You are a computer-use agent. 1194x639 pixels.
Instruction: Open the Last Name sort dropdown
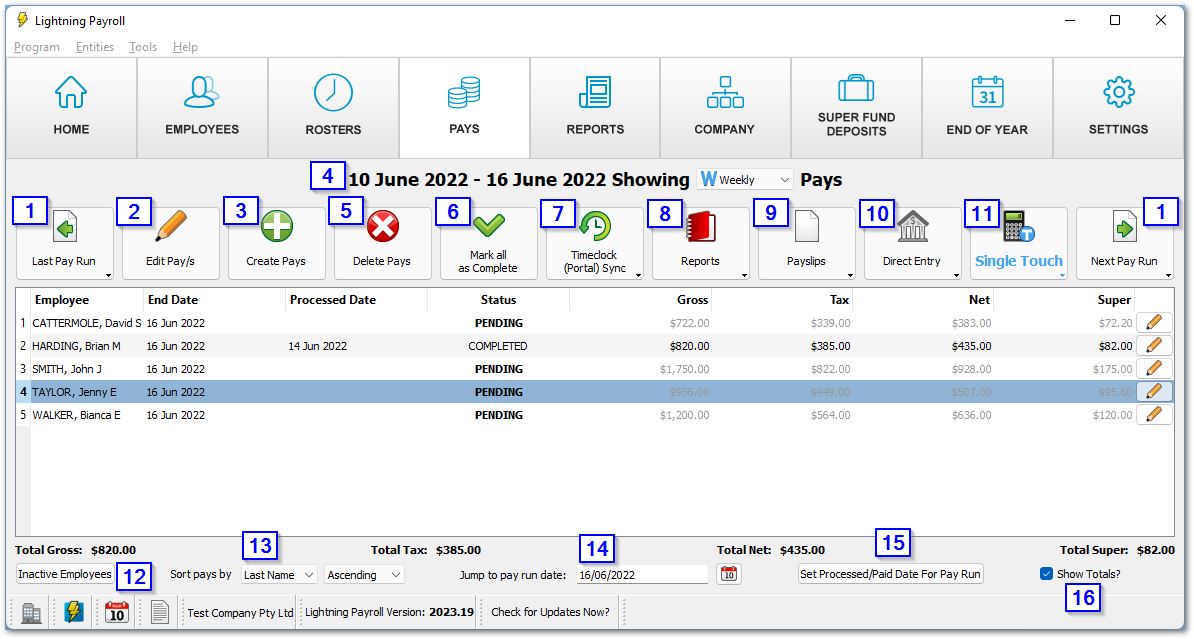click(x=279, y=575)
